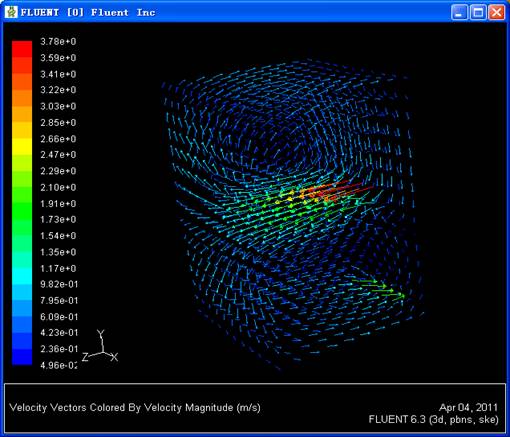Minimize the FLUENT window
The width and height of the screenshot is (510, 437).
[459, 13]
